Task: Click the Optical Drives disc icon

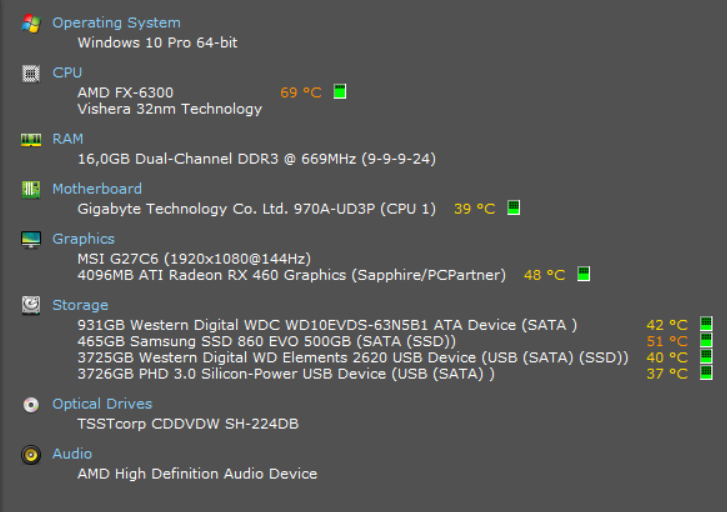Action: click(31, 404)
